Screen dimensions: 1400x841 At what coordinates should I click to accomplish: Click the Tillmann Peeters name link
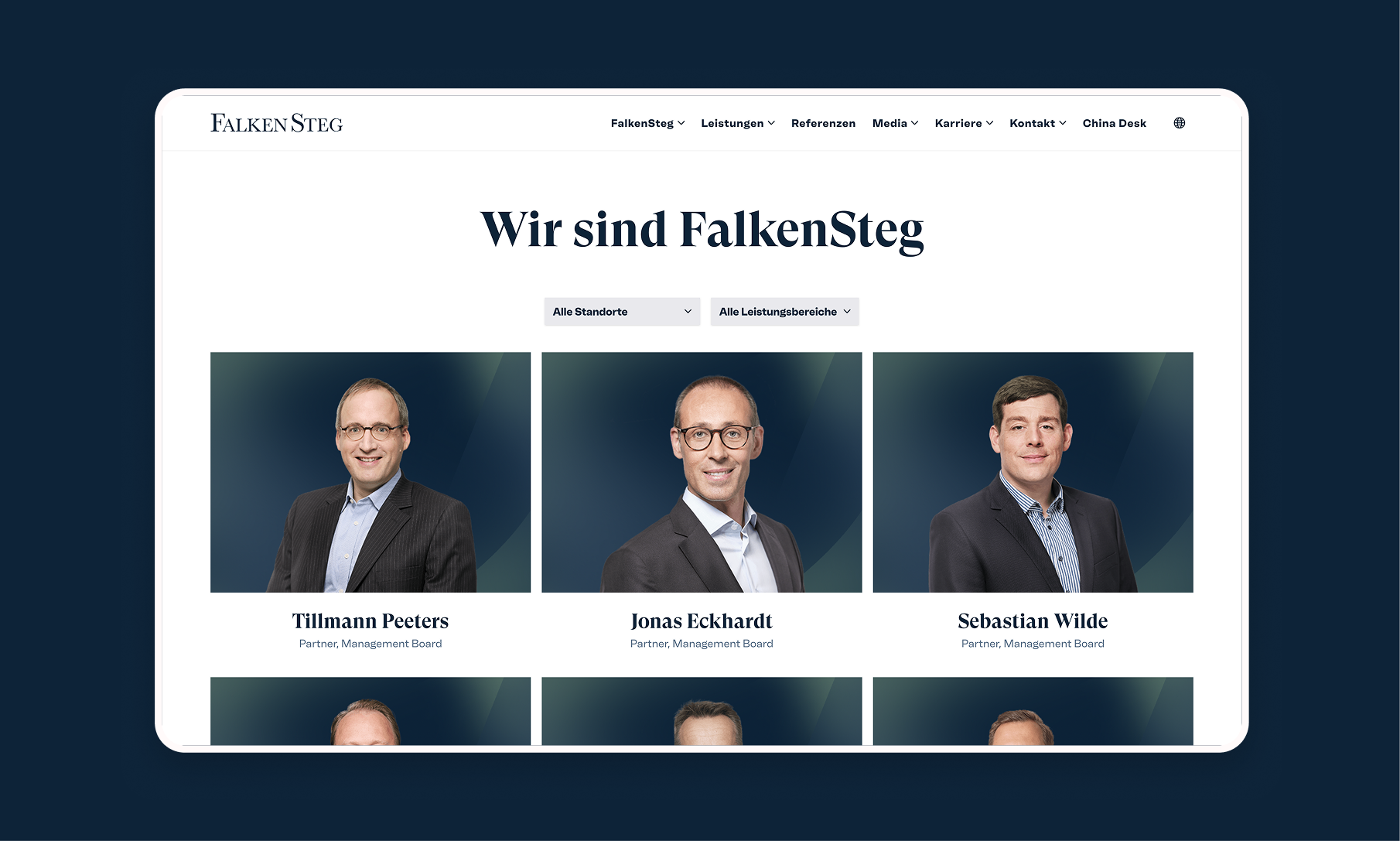(x=370, y=621)
